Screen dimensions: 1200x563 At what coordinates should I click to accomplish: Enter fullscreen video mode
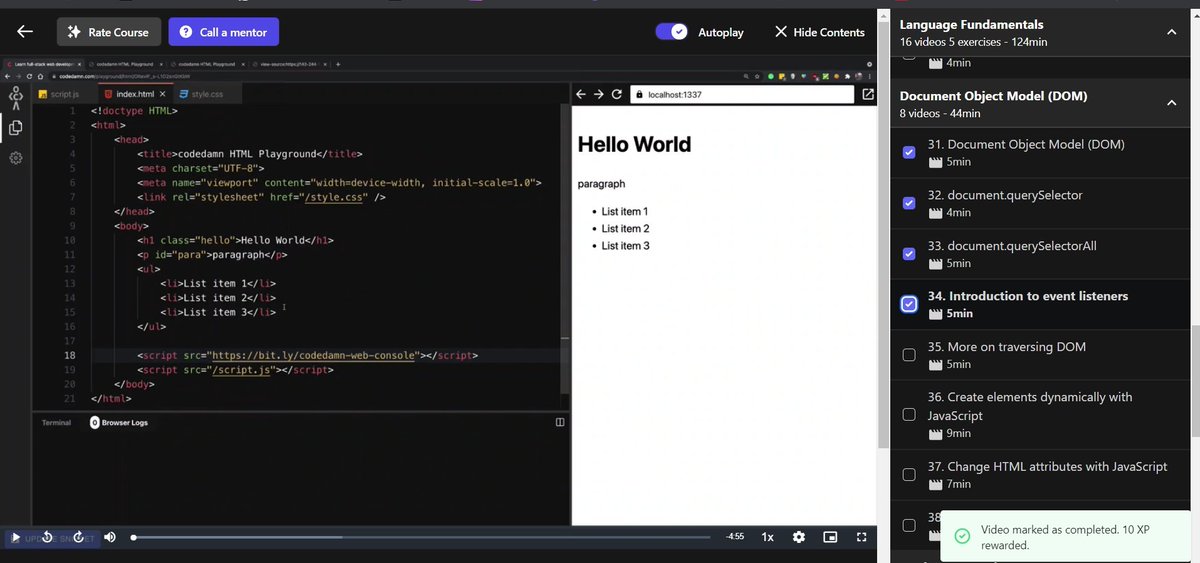[x=861, y=537]
